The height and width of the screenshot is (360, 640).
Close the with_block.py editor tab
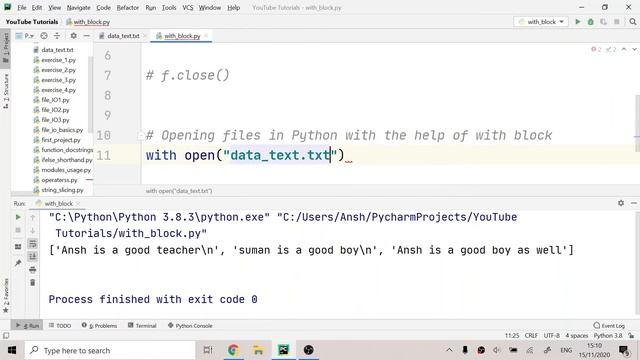click(206, 36)
